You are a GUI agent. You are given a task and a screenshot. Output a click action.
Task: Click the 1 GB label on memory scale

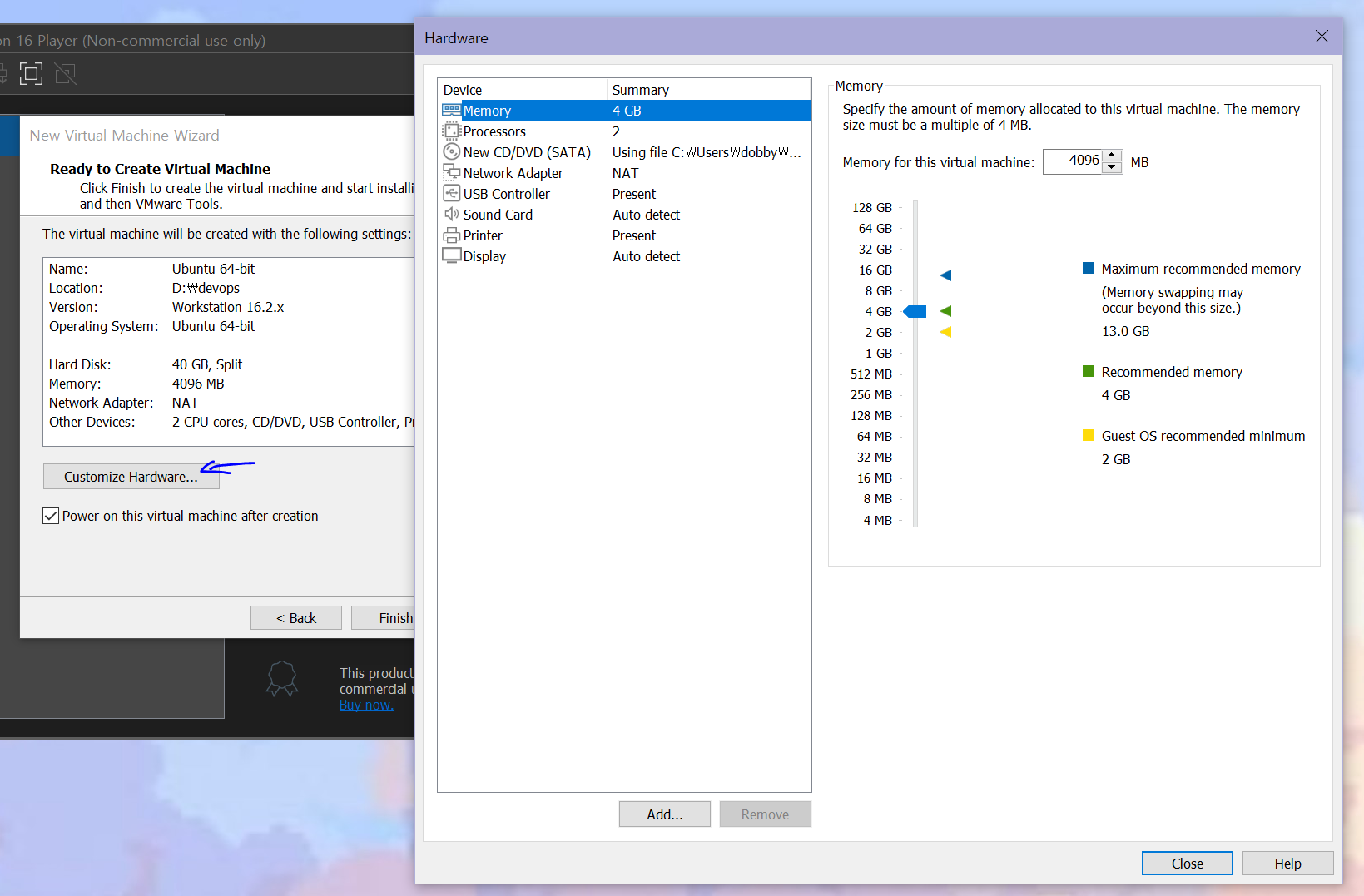coord(879,353)
